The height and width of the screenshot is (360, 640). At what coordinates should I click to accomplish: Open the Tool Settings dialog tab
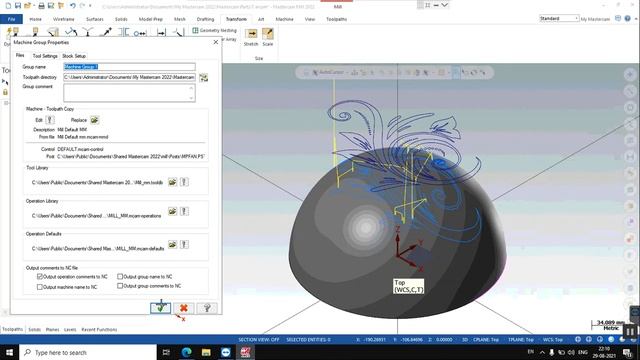45,56
